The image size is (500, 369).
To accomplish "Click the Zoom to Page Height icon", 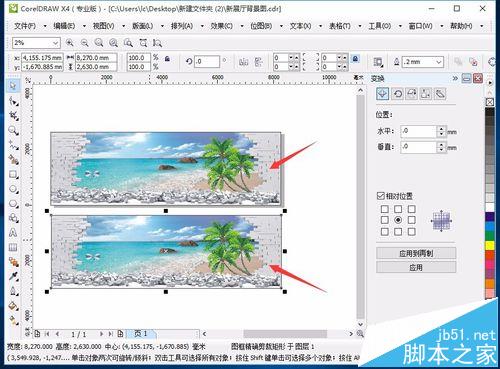I will coord(157,43).
